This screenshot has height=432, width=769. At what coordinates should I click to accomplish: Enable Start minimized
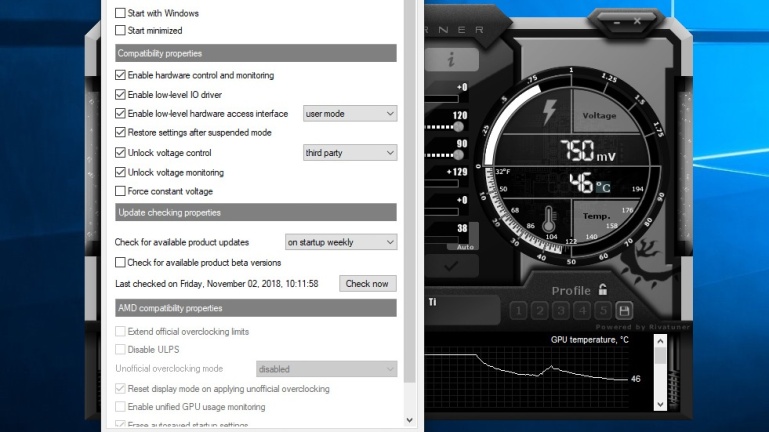click(x=120, y=30)
